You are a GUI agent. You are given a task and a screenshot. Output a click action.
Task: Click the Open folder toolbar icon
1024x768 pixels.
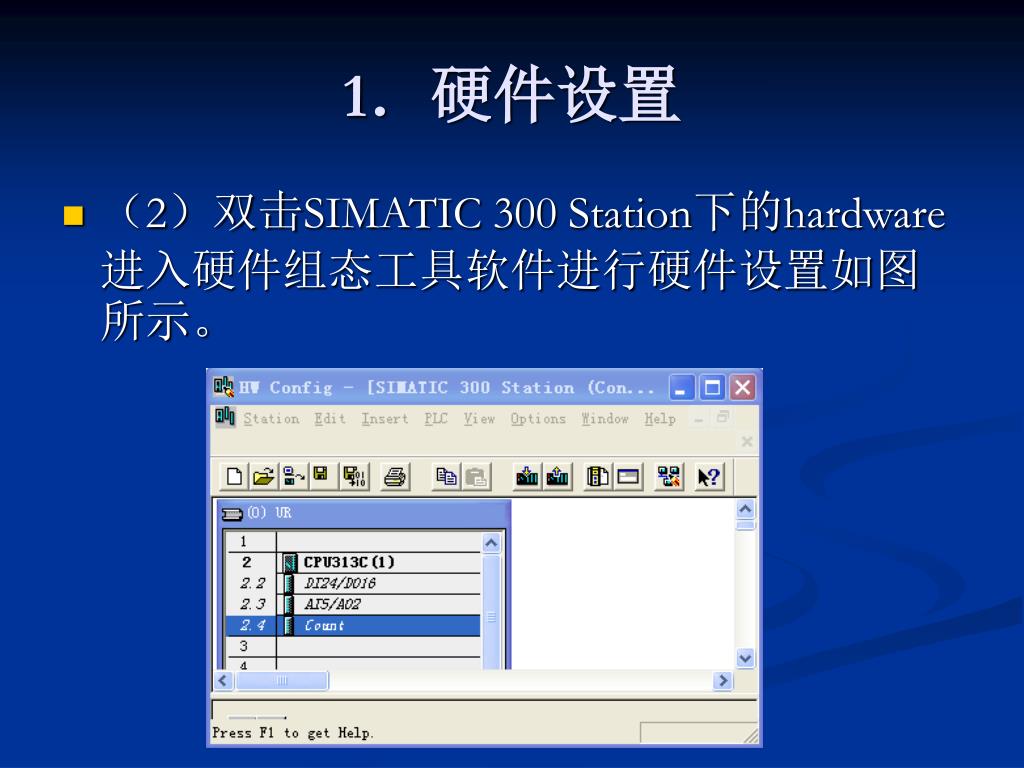click(x=263, y=476)
